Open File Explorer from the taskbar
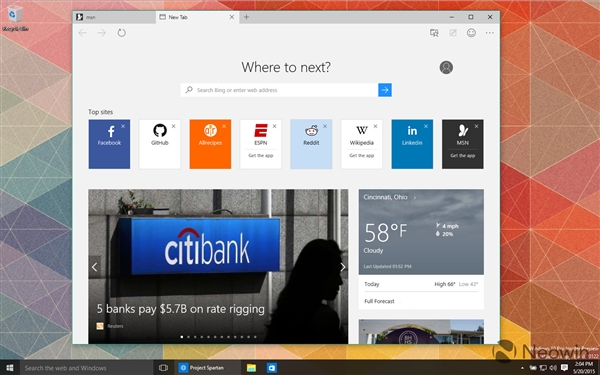This screenshot has width=600, height=375. pyautogui.click(x=251, y=368)
